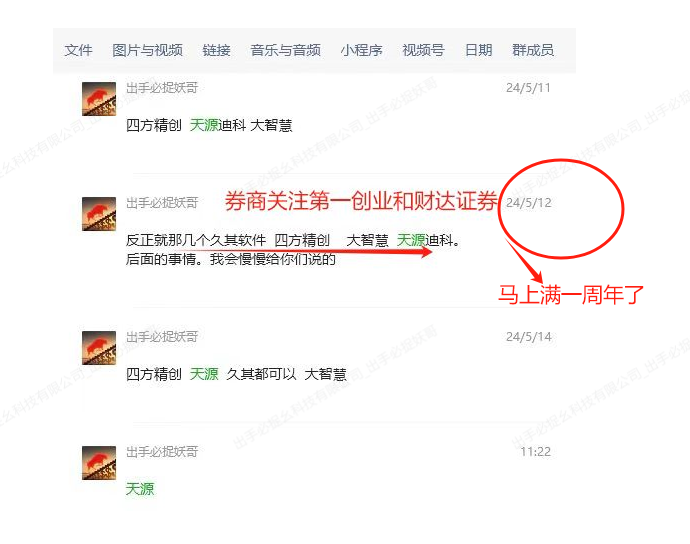This screenshot has width=690, height=544.
Task: Switch to 视频号 filter tab
Action: click(x=423, y=50)
